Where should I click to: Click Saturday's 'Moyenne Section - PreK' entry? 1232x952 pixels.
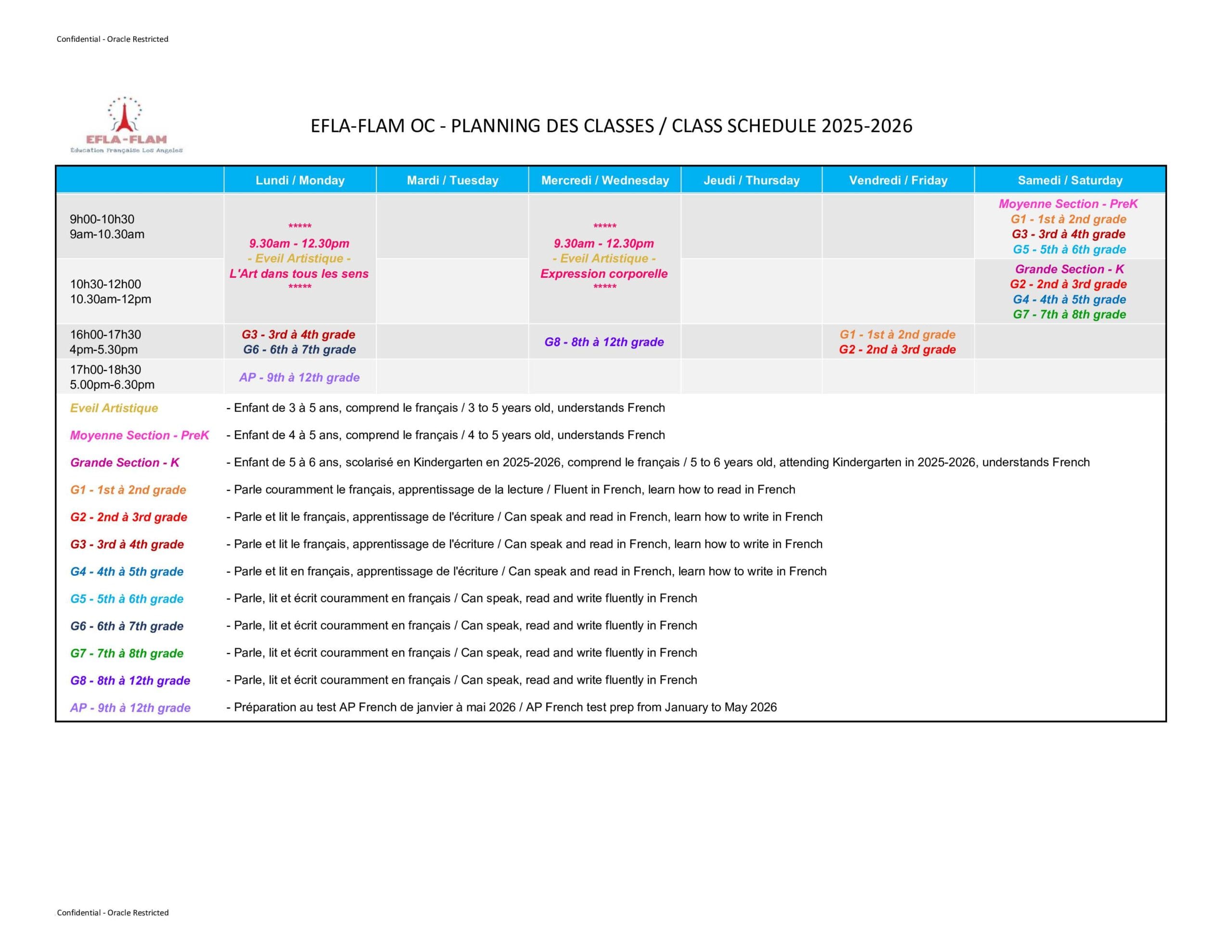coord(1068,204)
